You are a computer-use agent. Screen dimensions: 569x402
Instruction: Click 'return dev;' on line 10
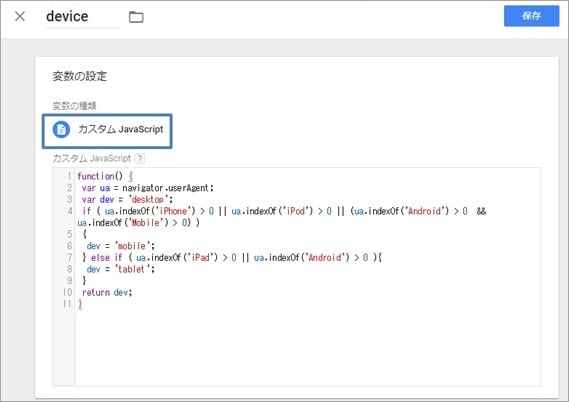click(107, 292)
